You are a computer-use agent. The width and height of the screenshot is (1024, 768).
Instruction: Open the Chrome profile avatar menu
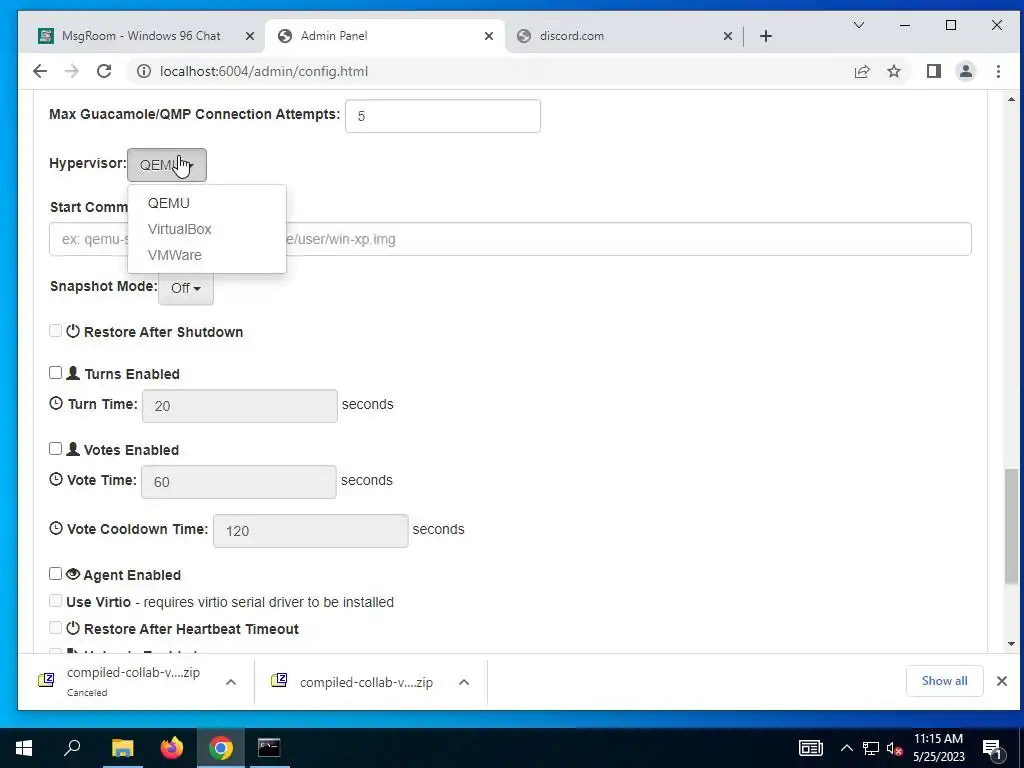tap(966, 71)
